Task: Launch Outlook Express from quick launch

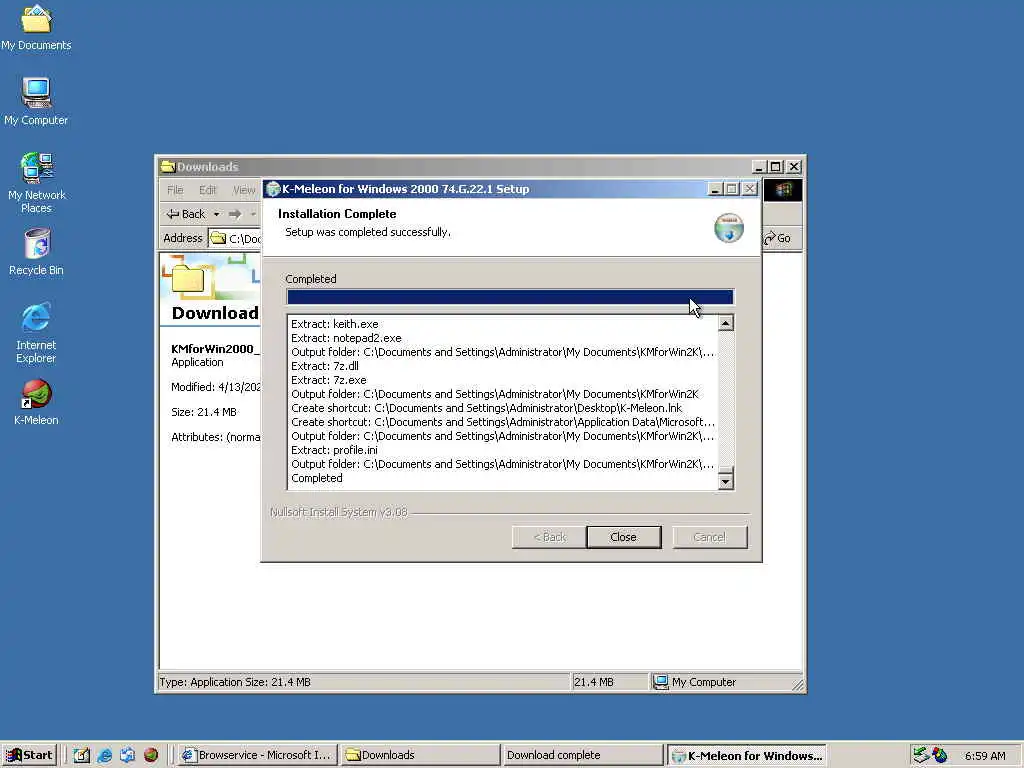Action: click(127, 755)
